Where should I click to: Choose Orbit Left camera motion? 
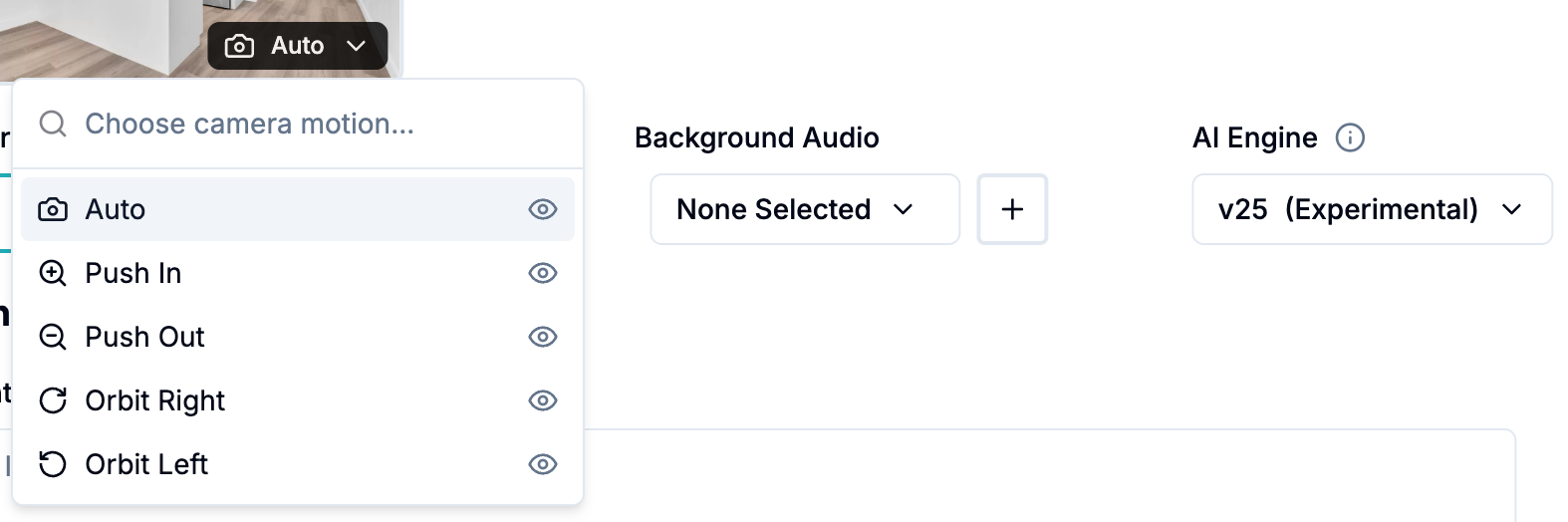coord(146,465)
